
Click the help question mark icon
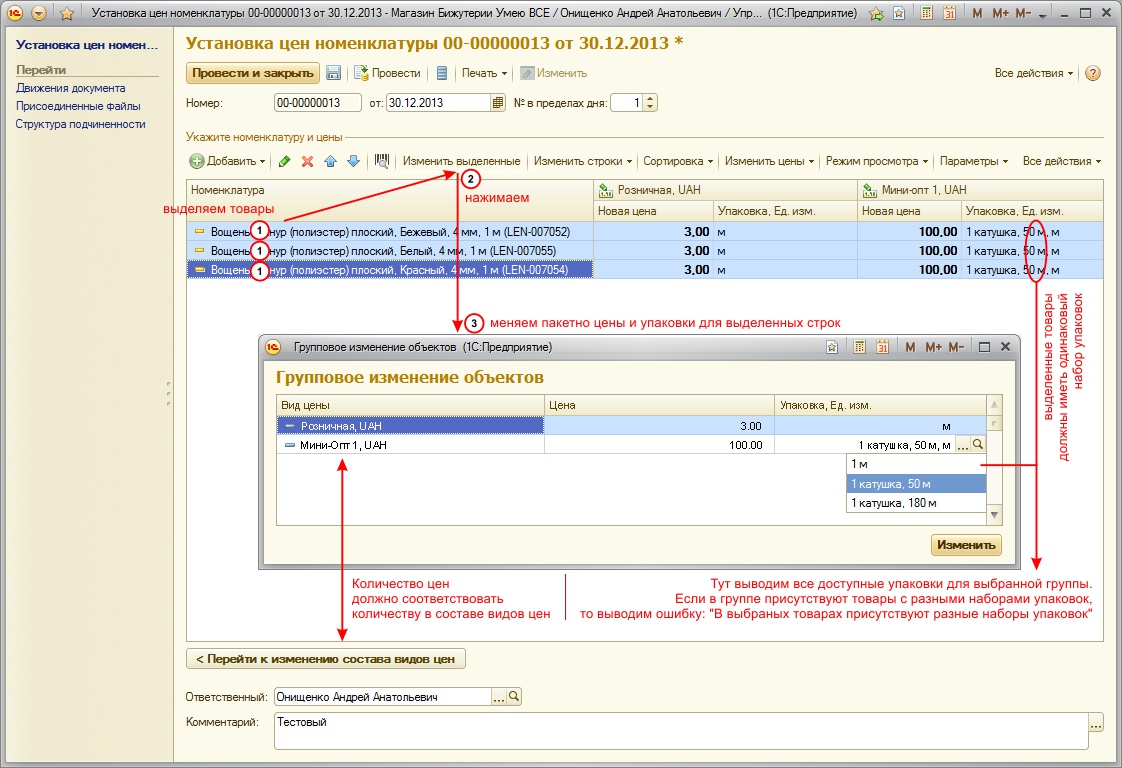coord(1092,73)
